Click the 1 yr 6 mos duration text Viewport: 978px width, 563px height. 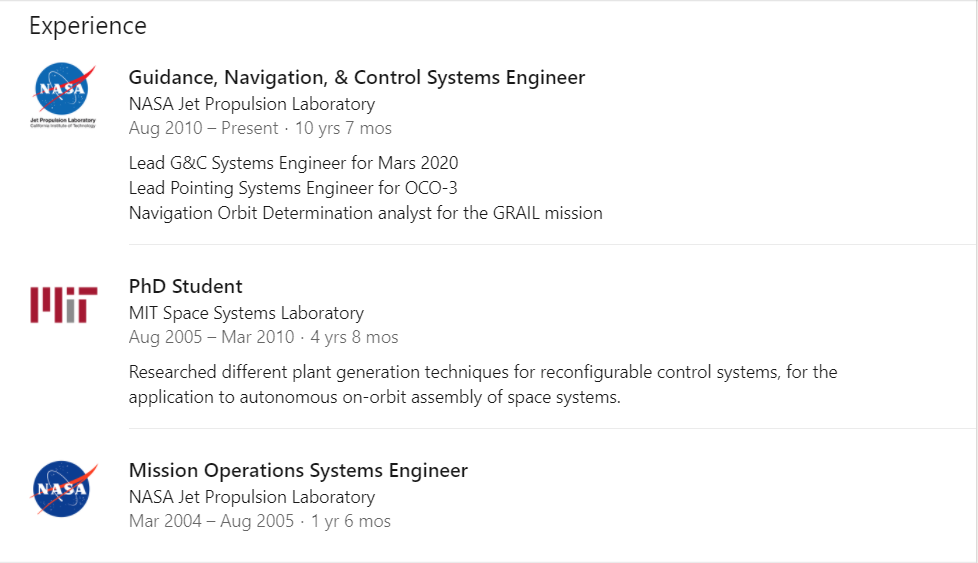[x=350, y=521]
